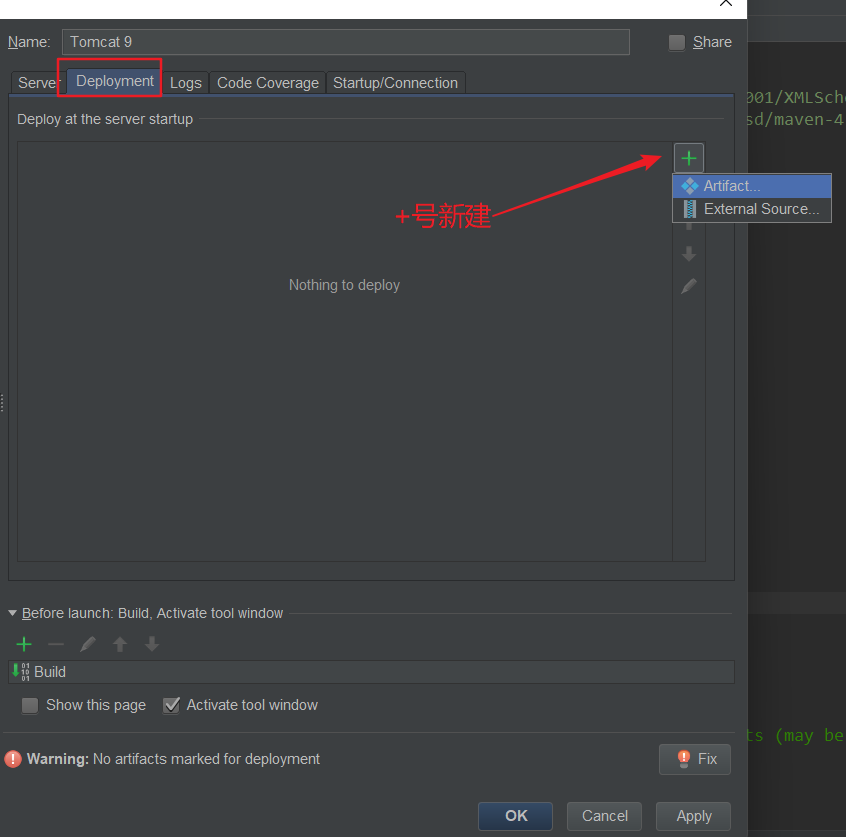Click the Apply button
Image resolution: width=846 pixels, height=837 pixels.
[693, 816]
